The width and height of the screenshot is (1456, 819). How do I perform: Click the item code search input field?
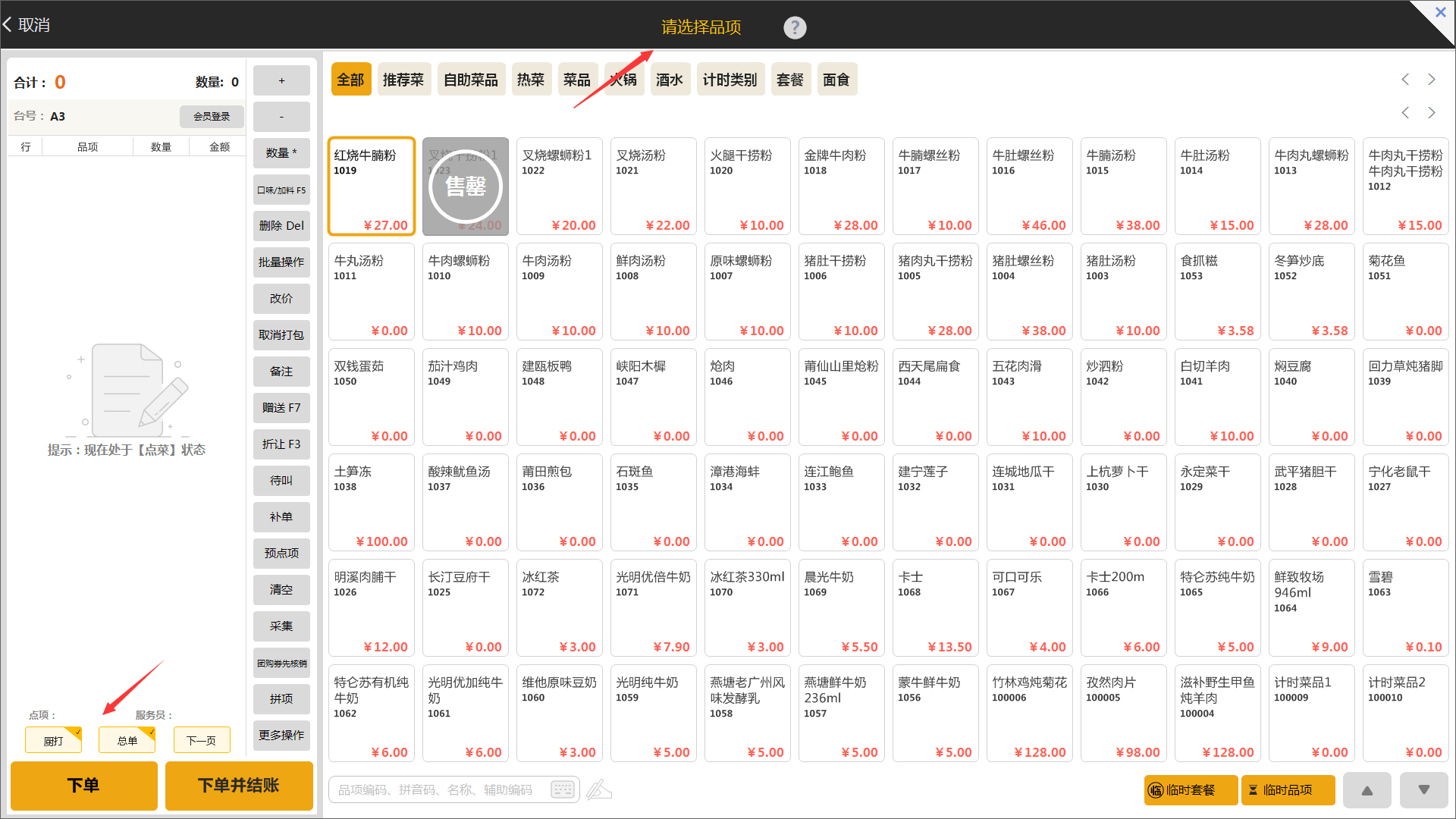436,789
